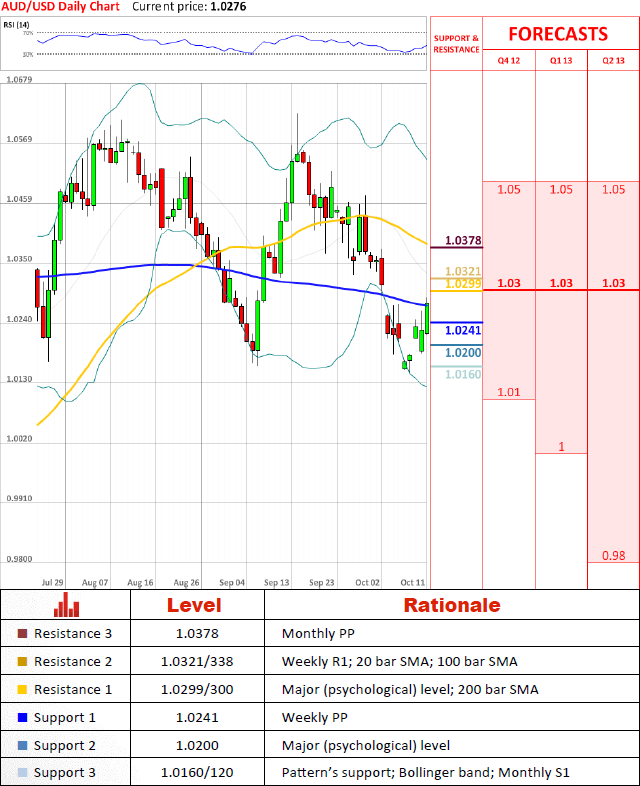This screenshot has width=640, height=786.
Task: Switch to the Q1 13 forecast column
Action: click(561, 61)
